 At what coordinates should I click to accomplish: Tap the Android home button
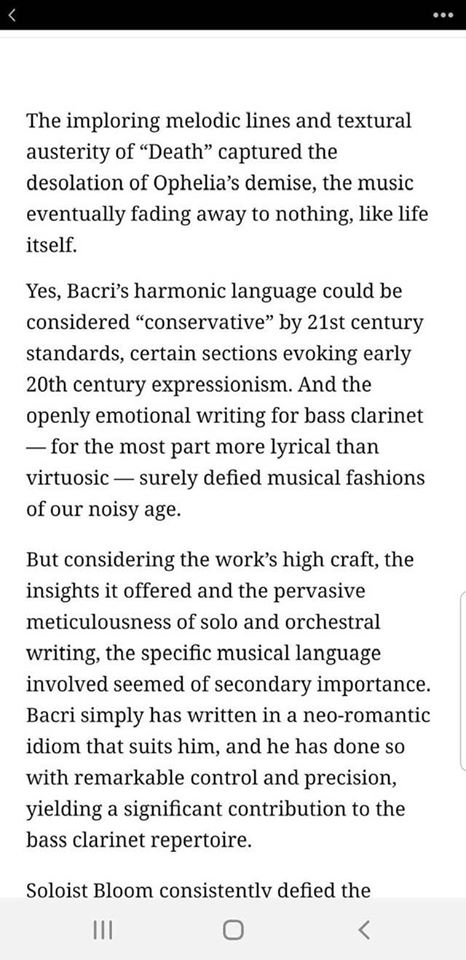point(233,930)
